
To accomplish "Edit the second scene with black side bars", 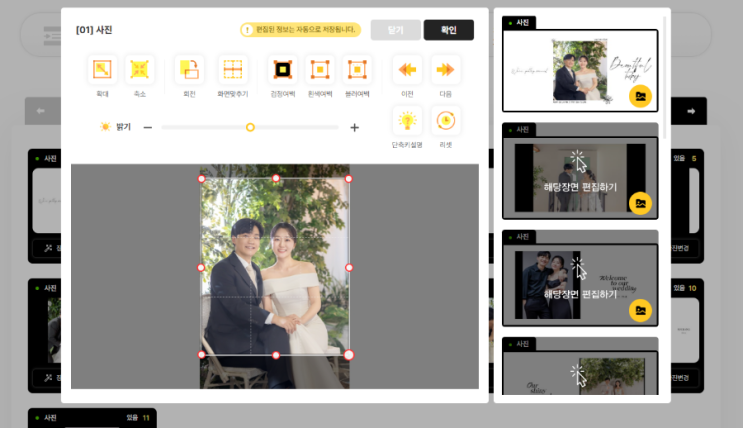I will click(580, 178).
